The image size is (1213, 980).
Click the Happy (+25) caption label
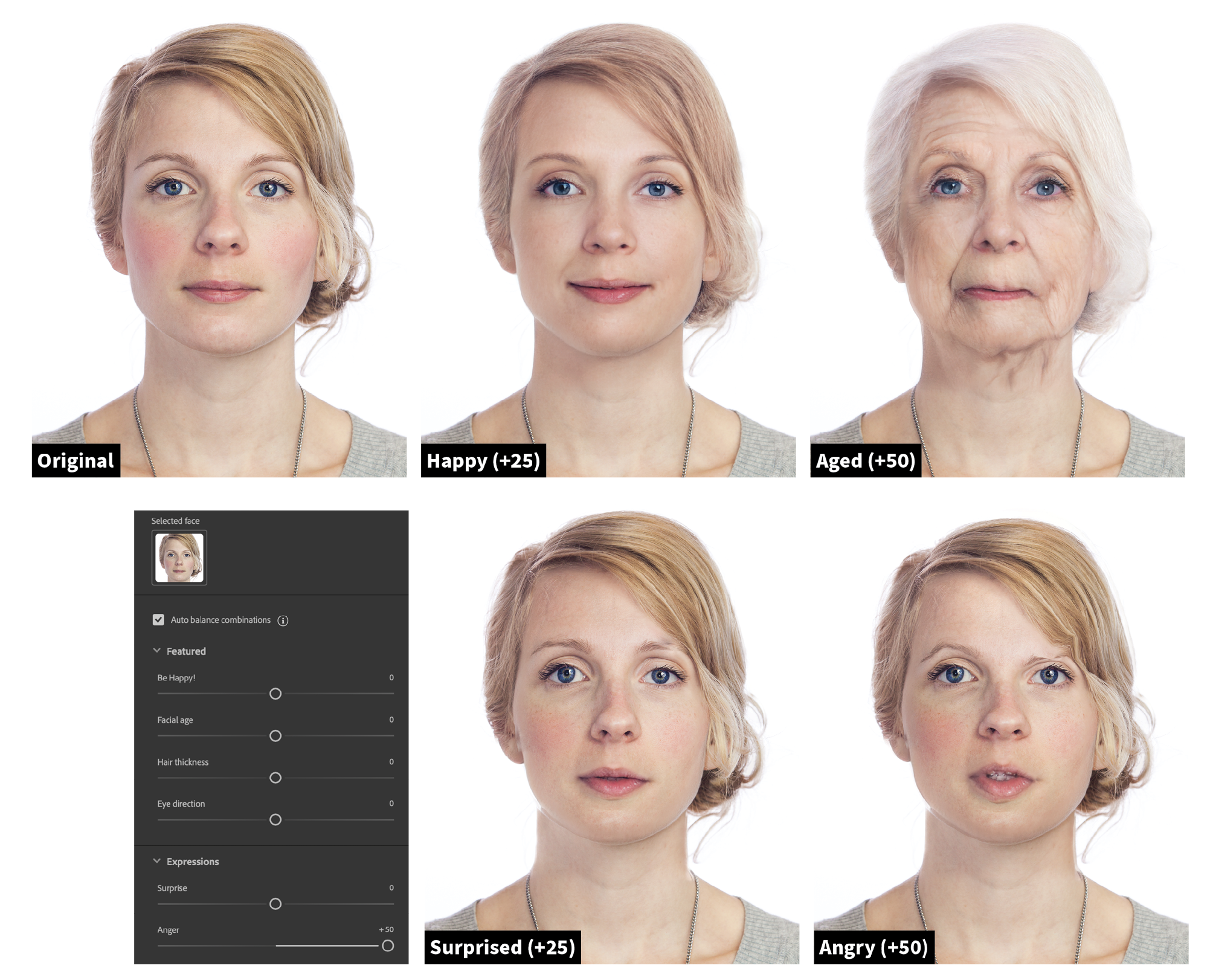[x=483, y=461]
